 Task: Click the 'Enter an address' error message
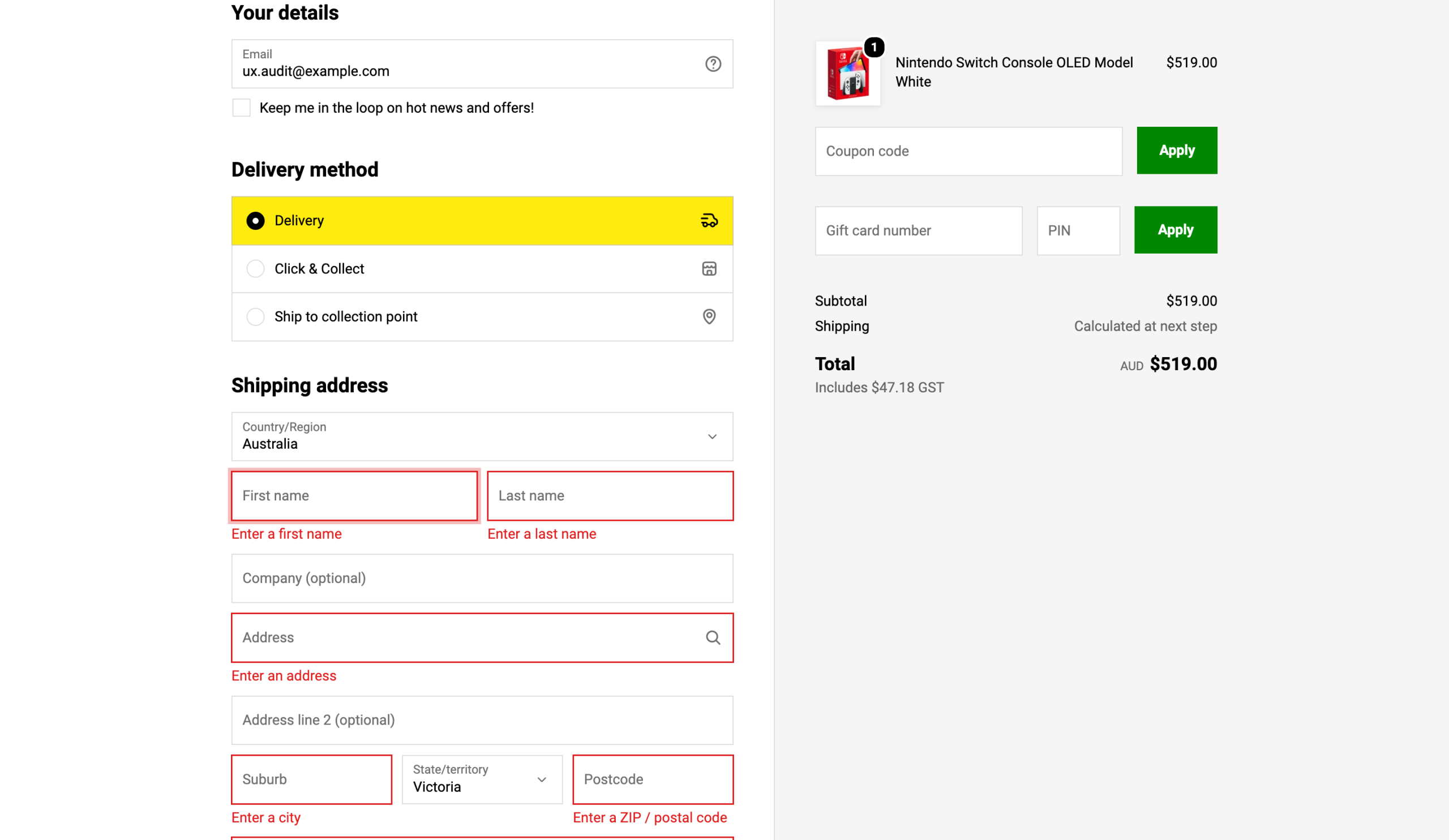tap(284, 675)
